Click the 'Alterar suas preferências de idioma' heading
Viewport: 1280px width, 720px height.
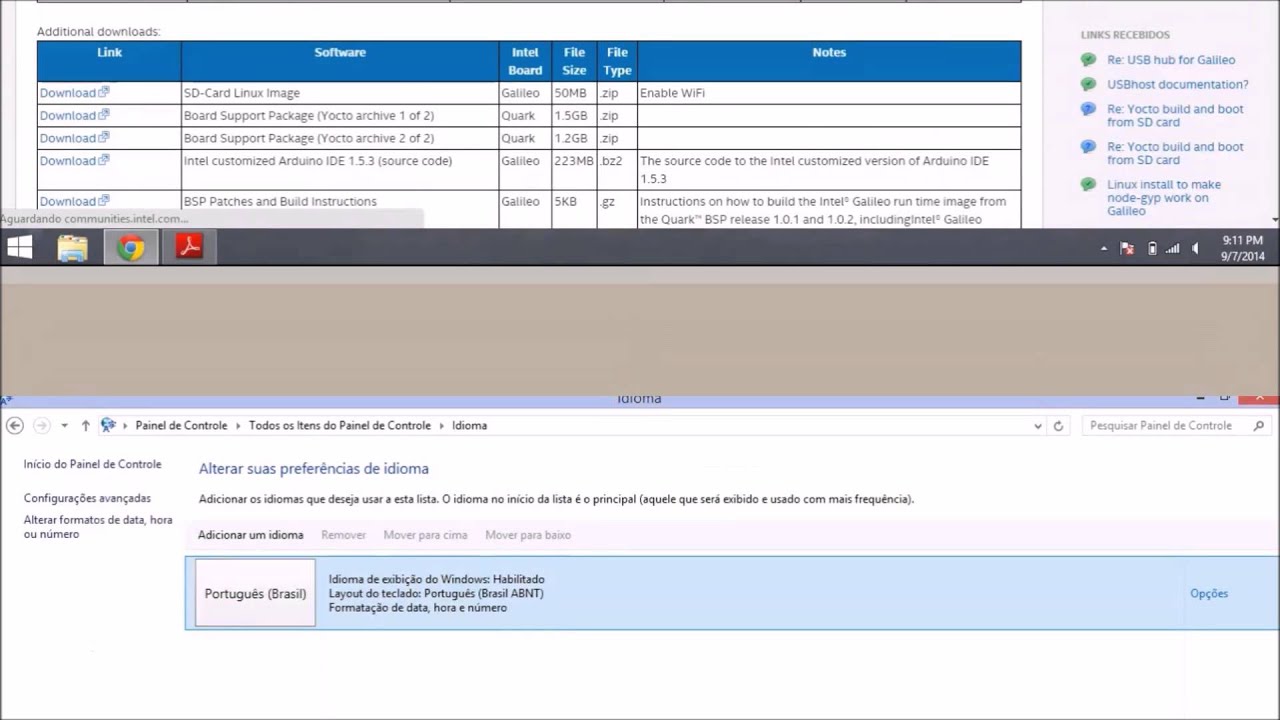click(x=314, y=468)
